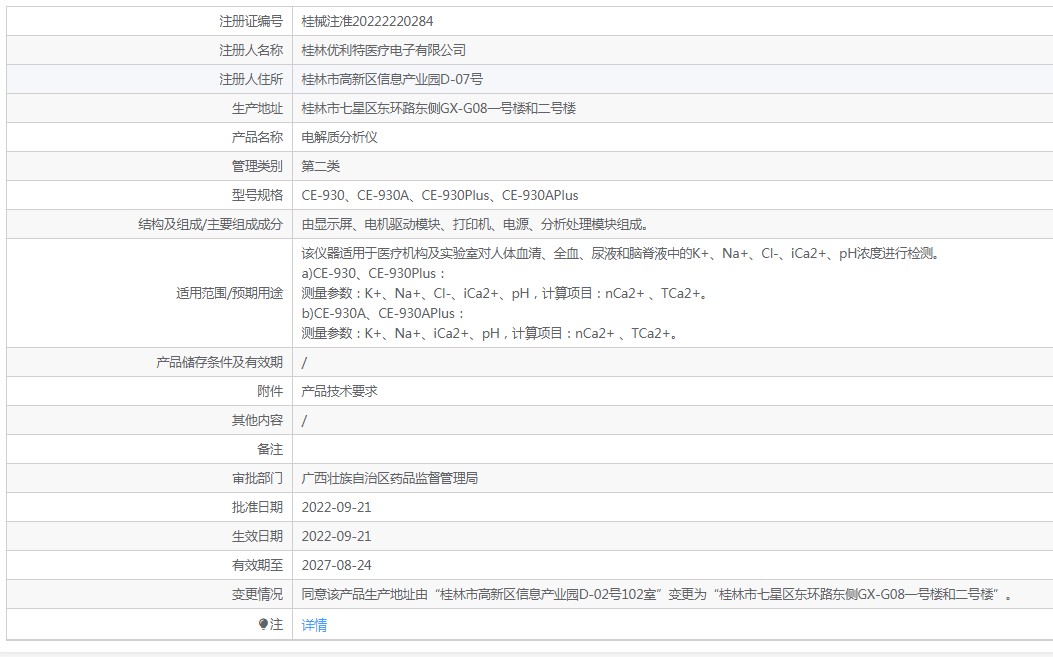This screenshot has height=657, width=1053.
Task: Click label 变更情况
Action: pyautogui.click(x=257, y=595)
